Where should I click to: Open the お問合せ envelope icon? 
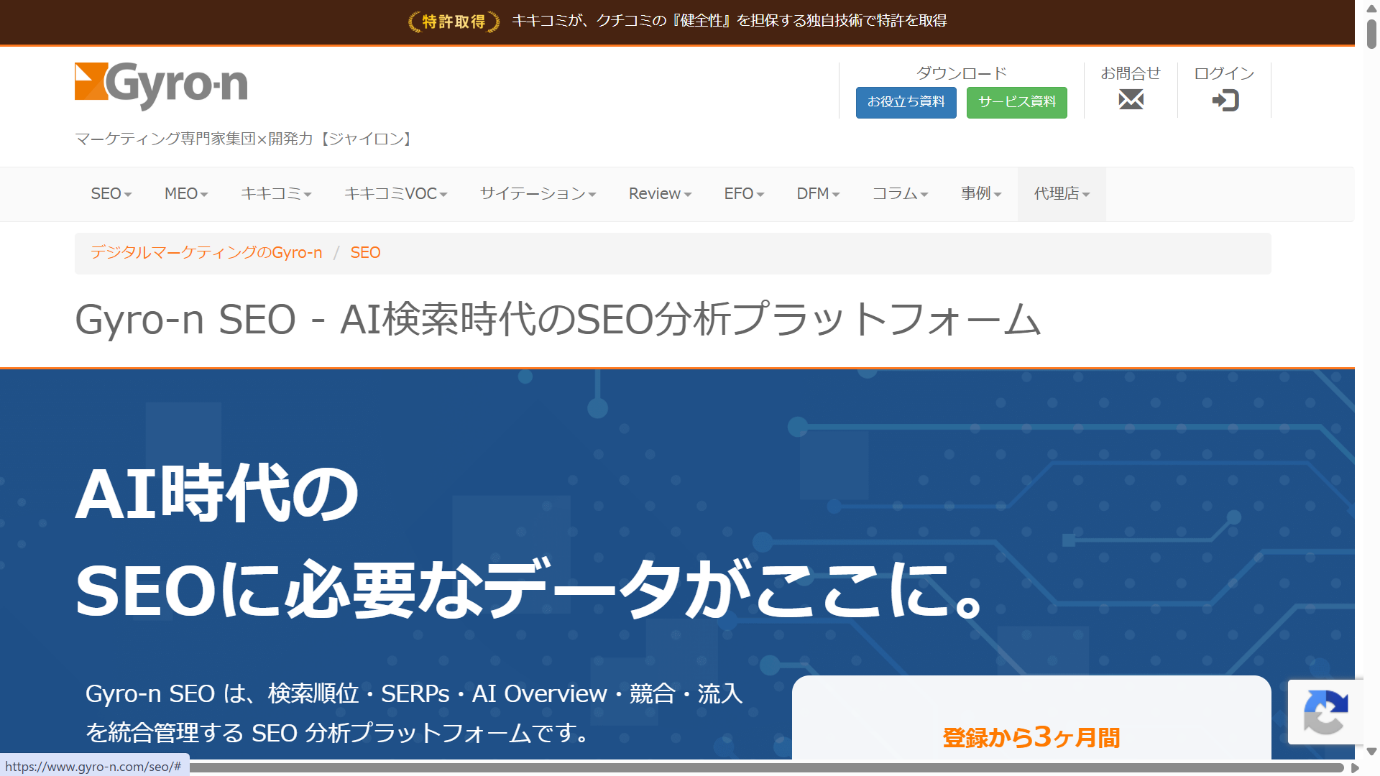coord(1131,100)
